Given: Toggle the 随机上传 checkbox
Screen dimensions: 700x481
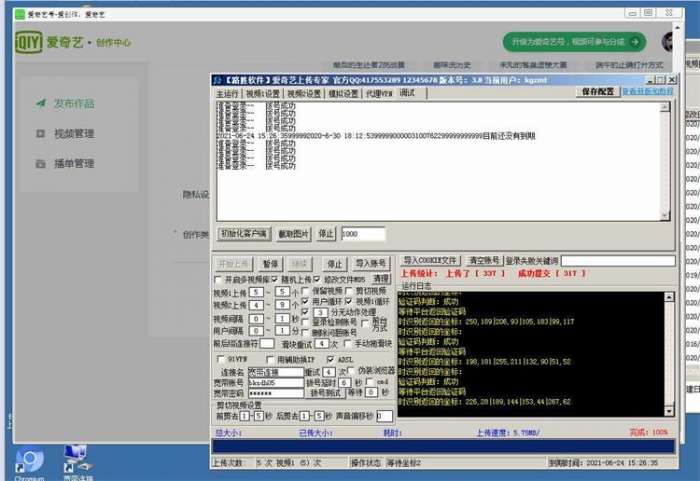Looking at the screenshot, I should (x=275, y=280).
